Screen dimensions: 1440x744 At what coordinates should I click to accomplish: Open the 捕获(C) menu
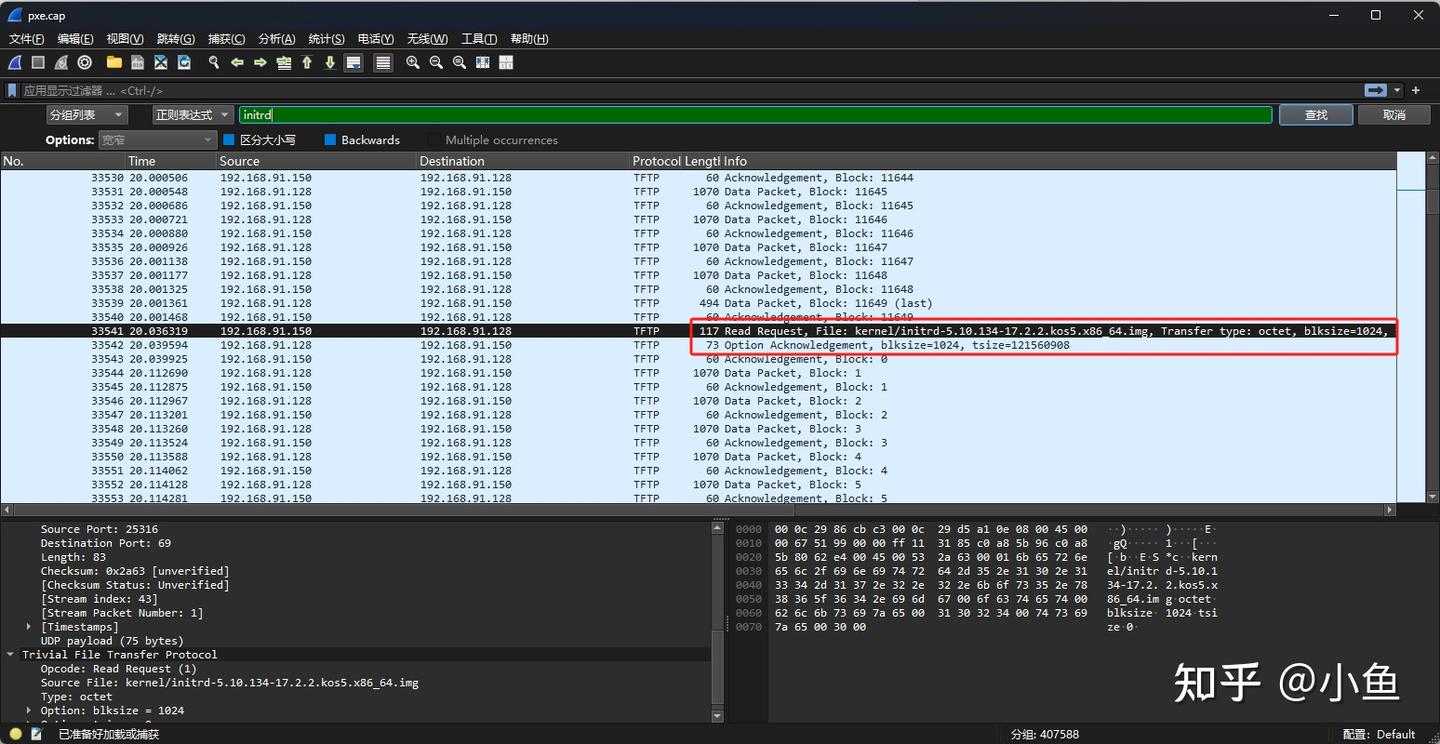click(226, 39)
